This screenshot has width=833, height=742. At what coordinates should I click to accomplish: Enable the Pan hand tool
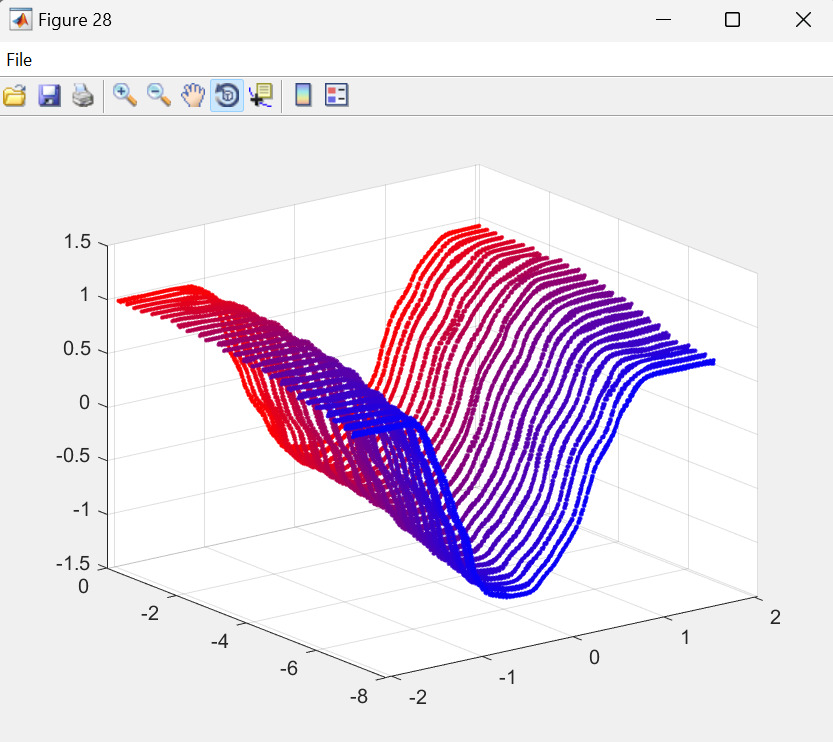point(192,96)
